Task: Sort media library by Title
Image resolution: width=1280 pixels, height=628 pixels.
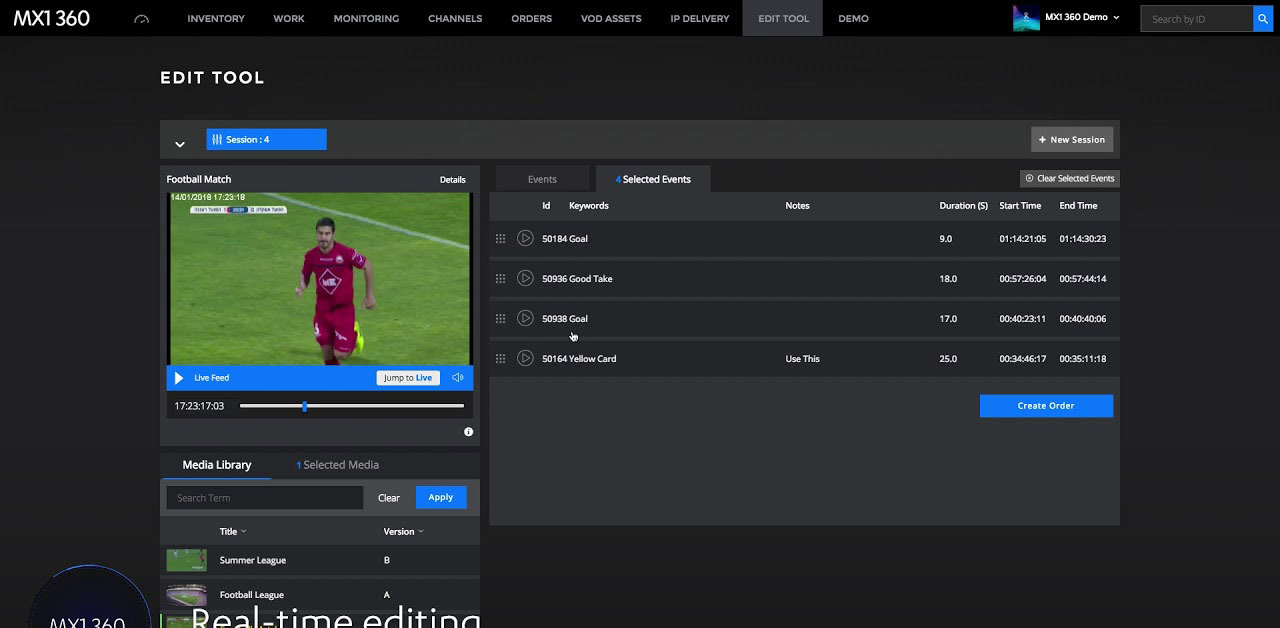Action: (233, 532)
